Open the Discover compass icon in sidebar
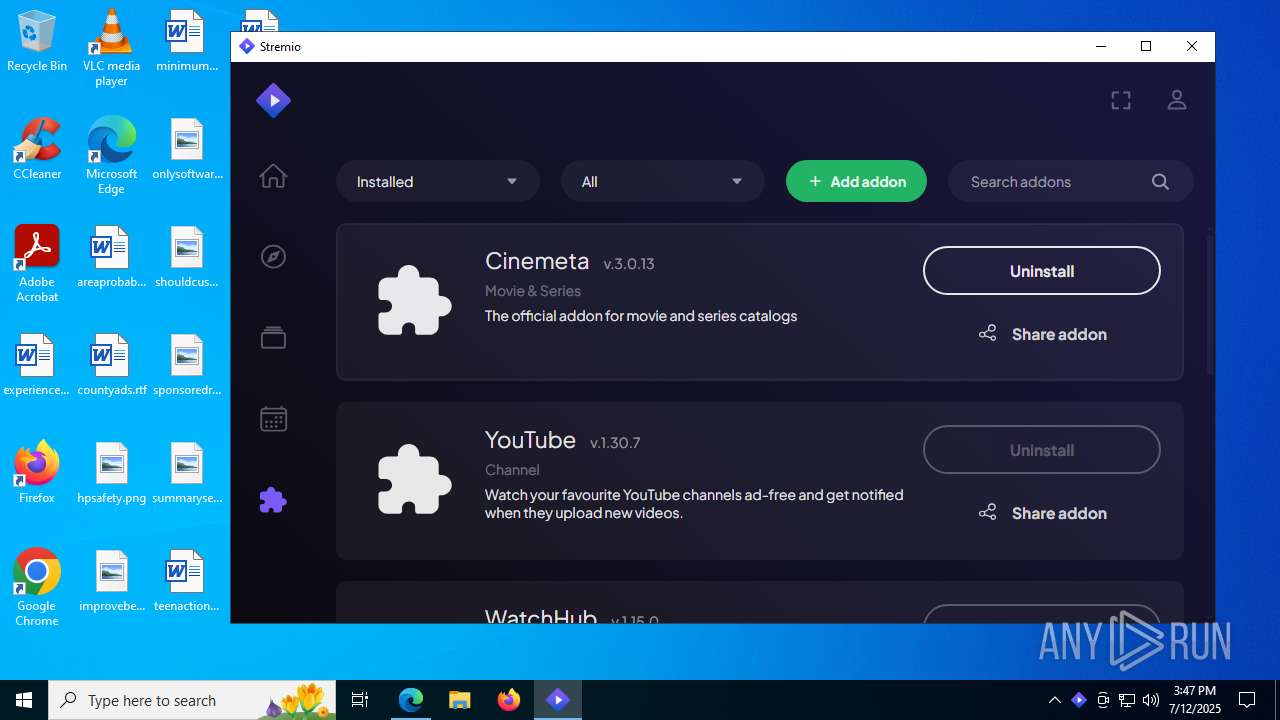1280x720 pixels. click(273, 257)
